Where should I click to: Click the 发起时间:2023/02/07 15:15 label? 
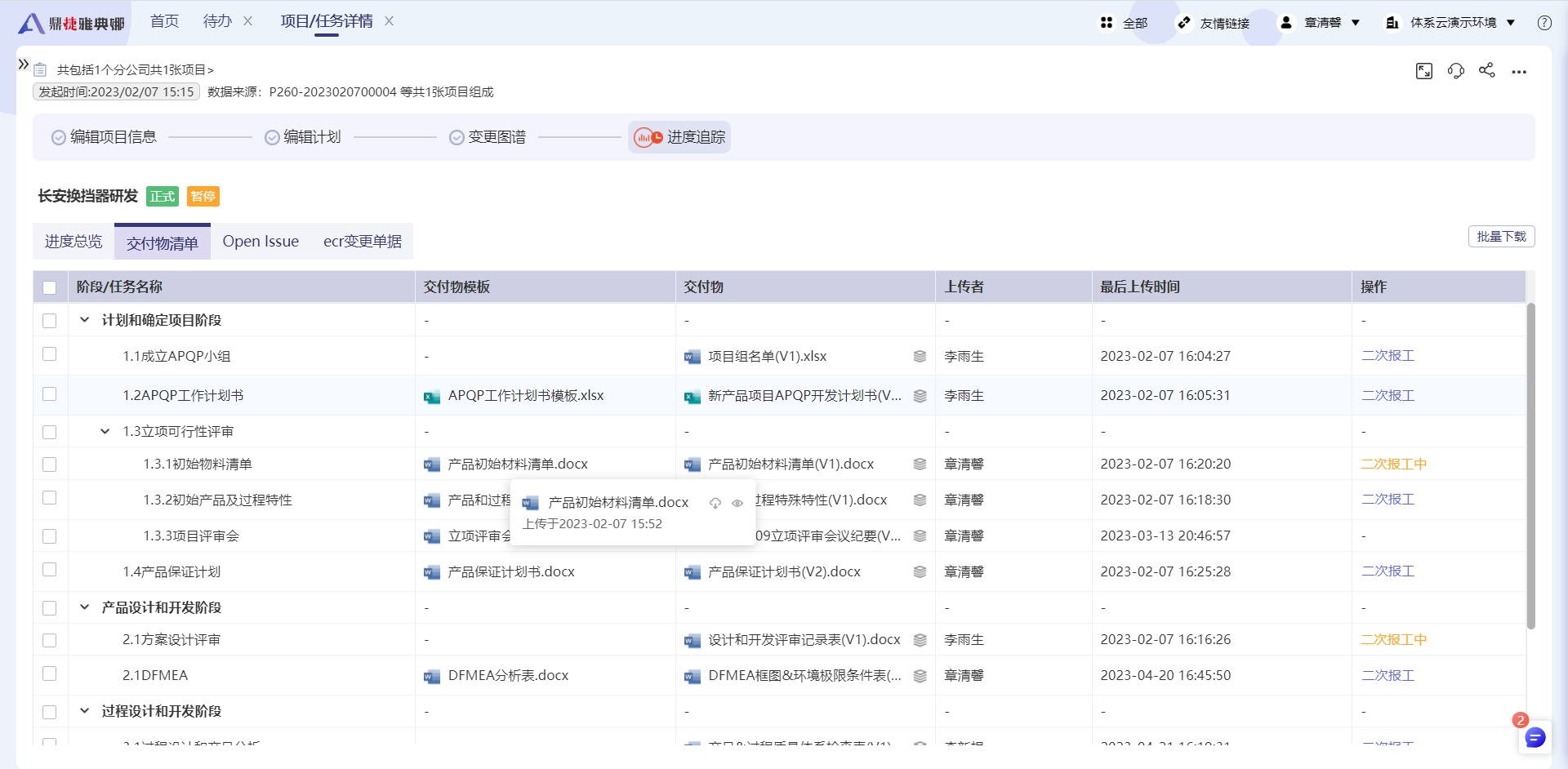click(116, 92)
